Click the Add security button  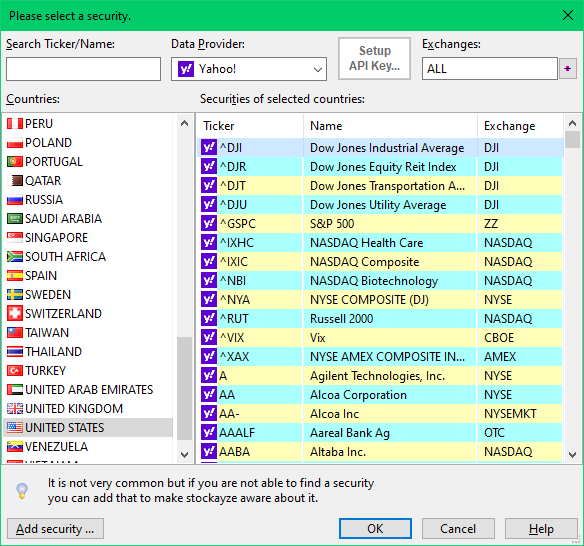[55, 529]
